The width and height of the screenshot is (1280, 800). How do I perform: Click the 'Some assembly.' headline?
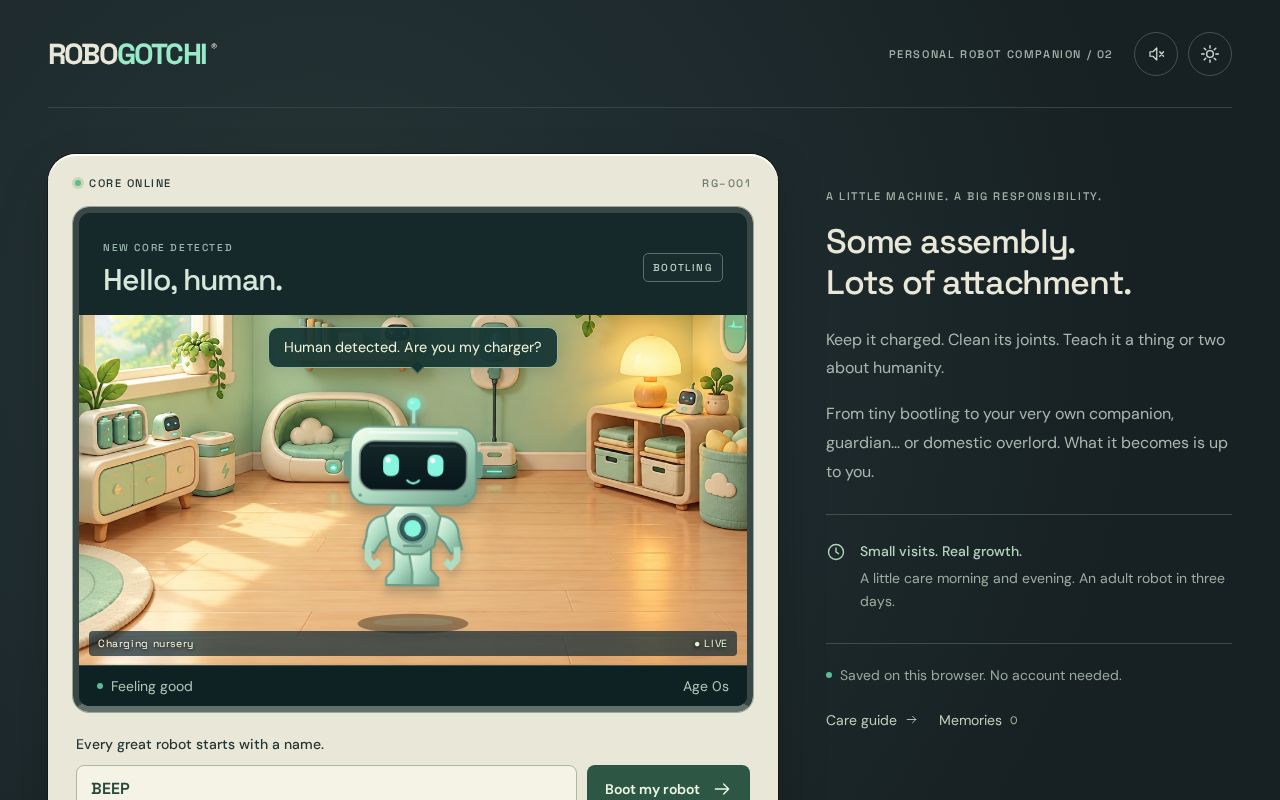[x=951, y=242]
